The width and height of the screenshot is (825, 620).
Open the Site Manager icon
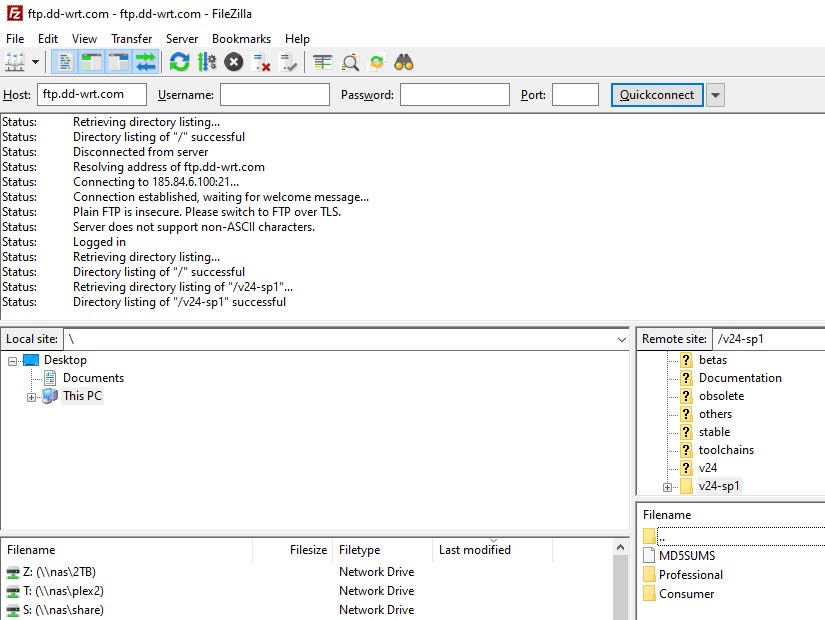[15, 63]
